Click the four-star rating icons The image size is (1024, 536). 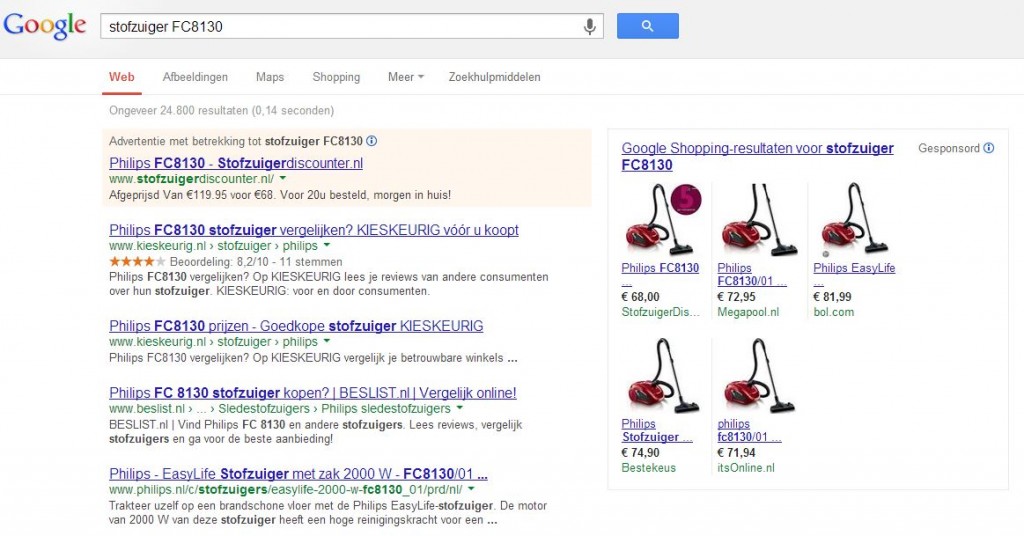(137, 261)
